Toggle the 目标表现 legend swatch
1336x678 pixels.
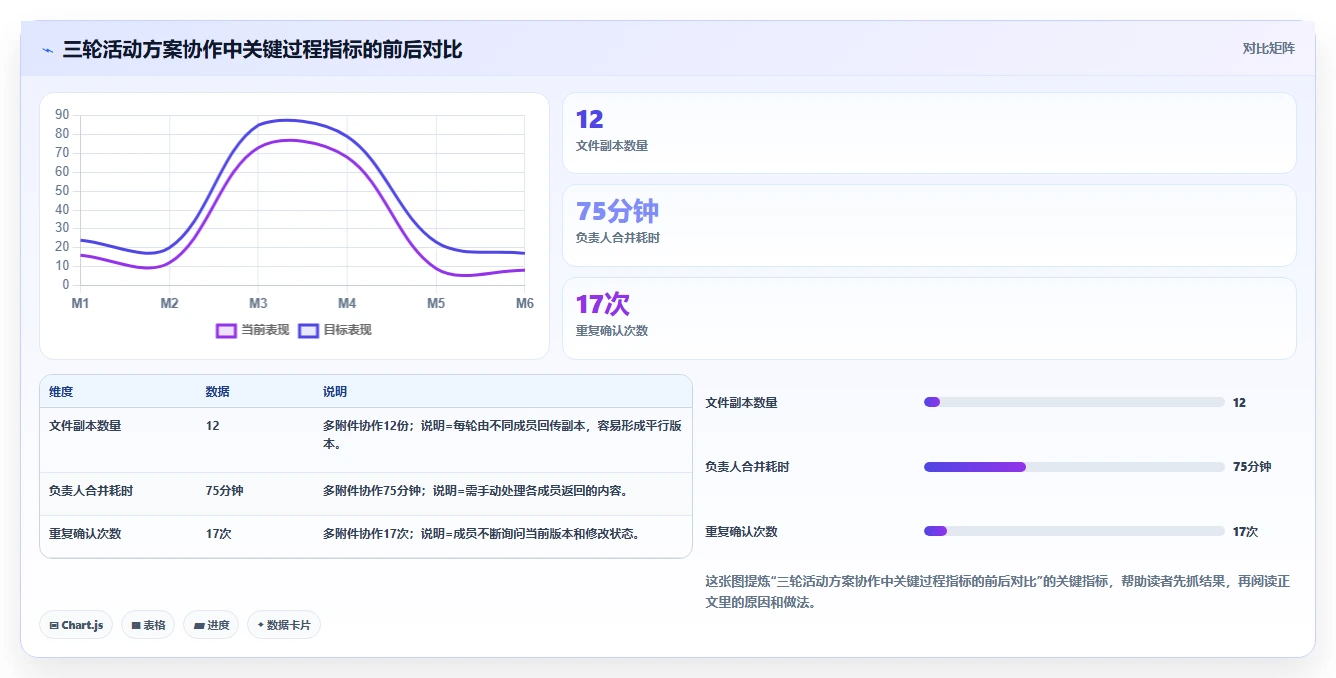[x=308, y=330]
